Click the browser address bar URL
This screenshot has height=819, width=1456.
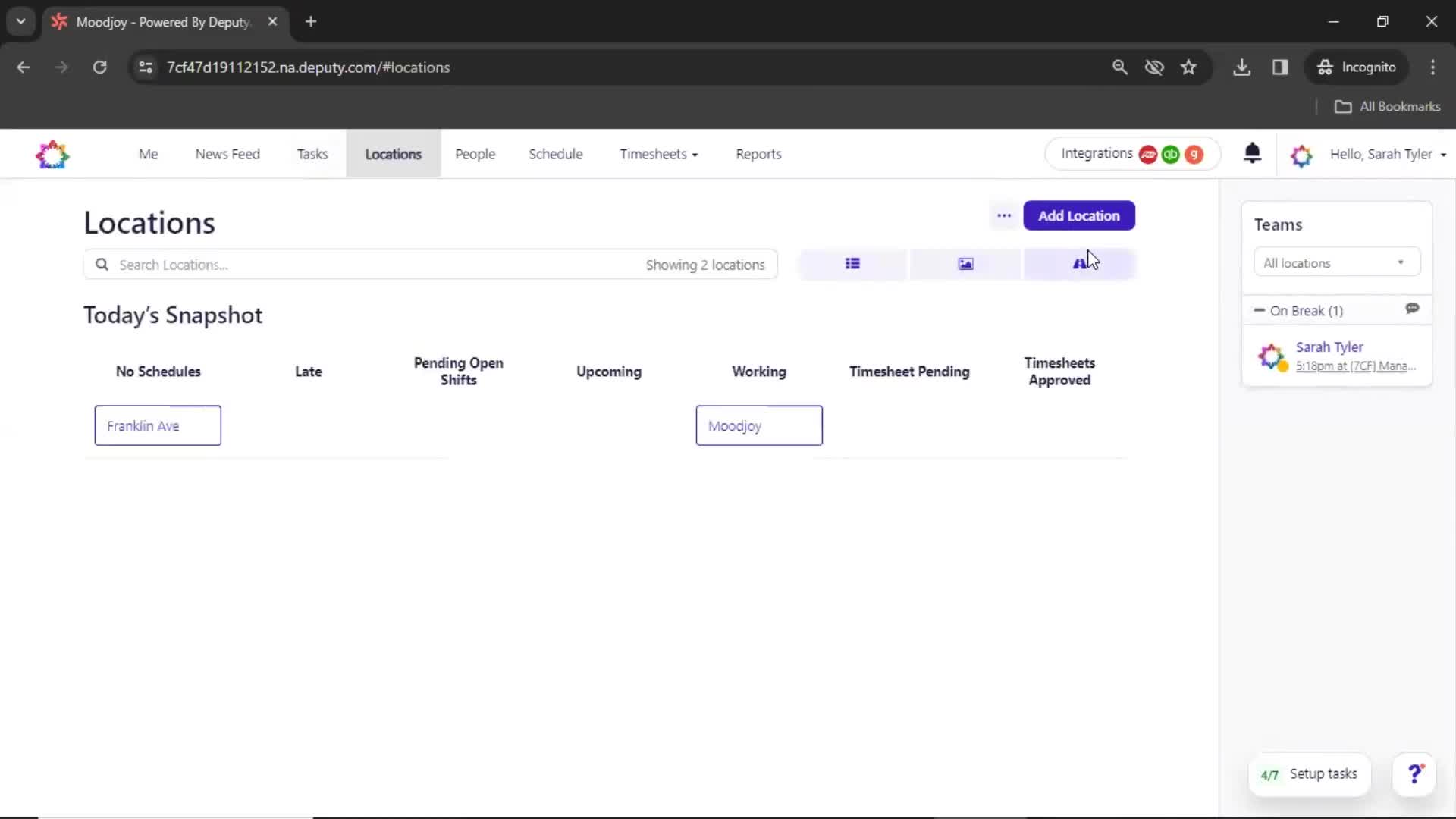309,67
